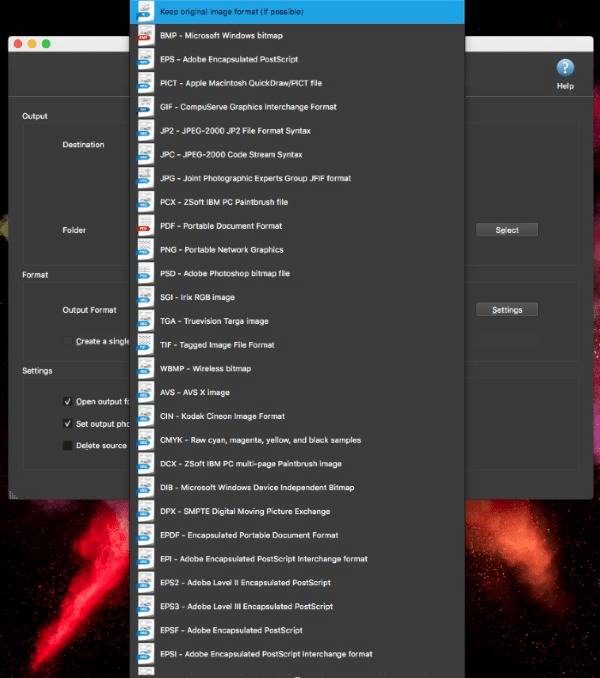Image resolution: width=600 pixels, height=678 pixels.
Task: Choose EPDF - Encapsulated Portable Document Format
Action: point(297,535)
